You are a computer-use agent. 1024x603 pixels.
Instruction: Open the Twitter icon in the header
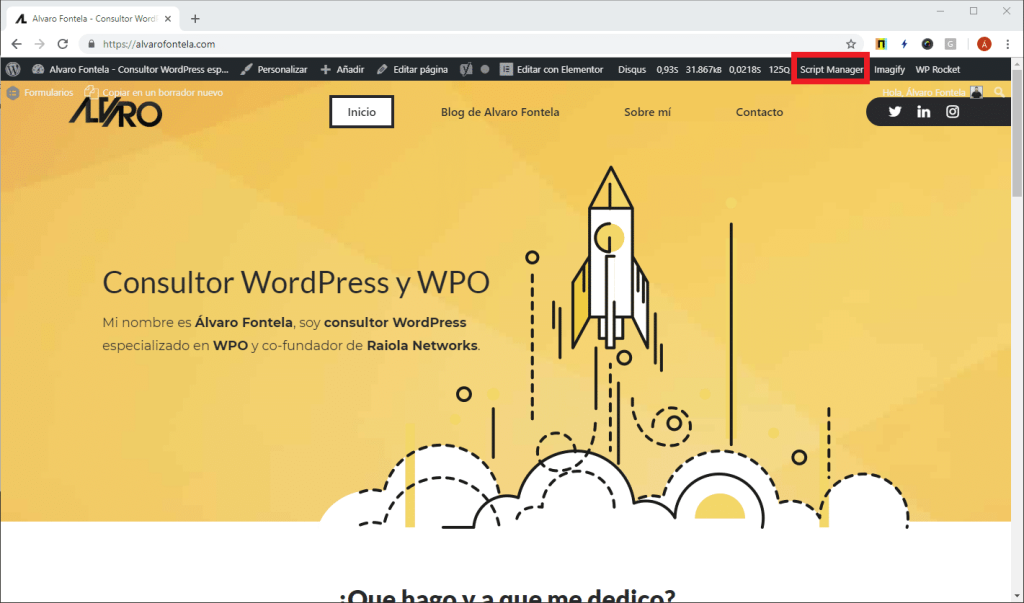click(895, 111)
